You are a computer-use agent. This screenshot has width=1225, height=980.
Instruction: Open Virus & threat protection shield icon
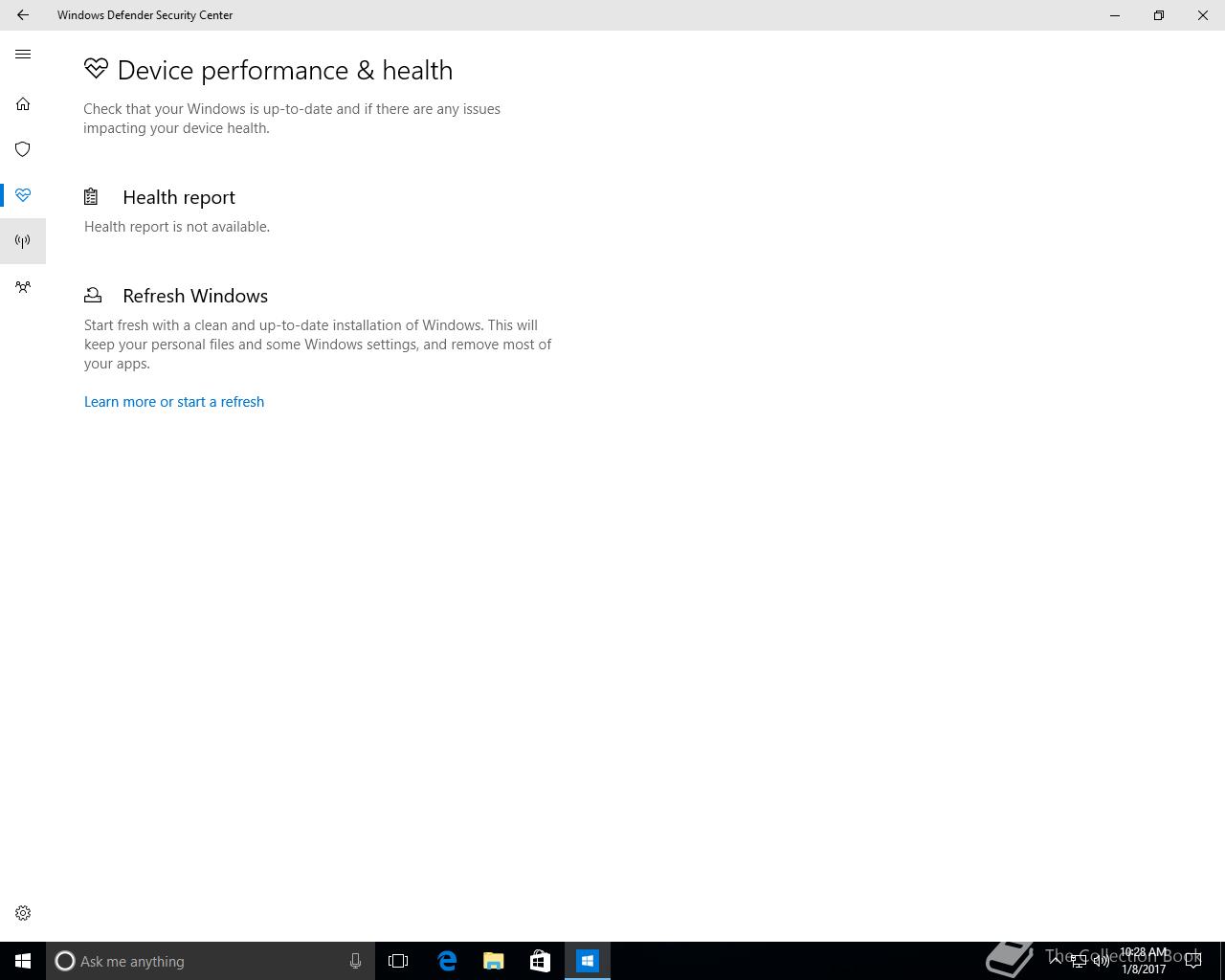tap(23, 149)
